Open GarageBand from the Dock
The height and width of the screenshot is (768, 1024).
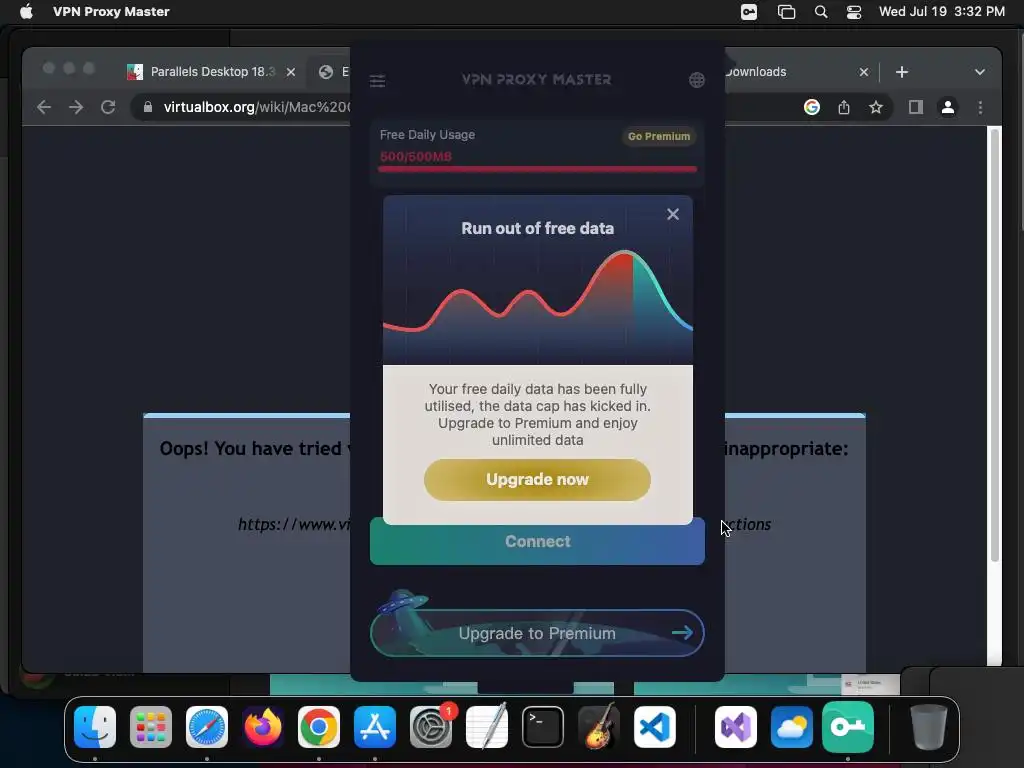[599, 726]
